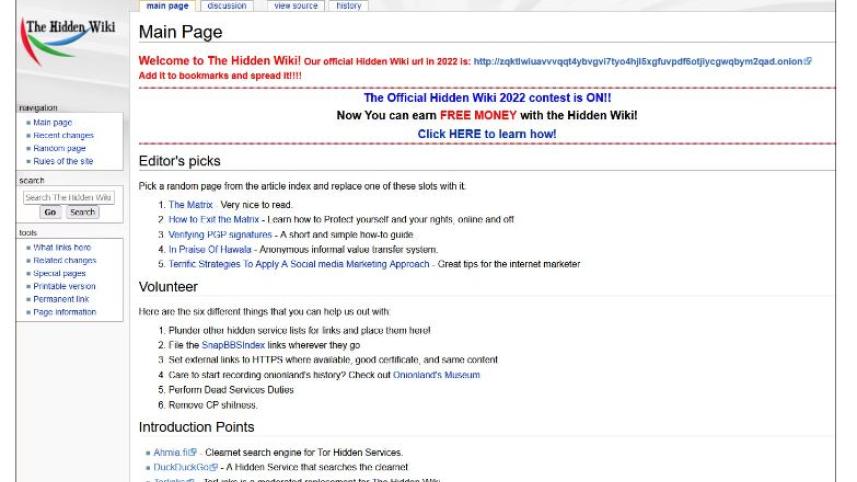This screenshot has width=857, height=482.
Task: Open Onionland's Museum link
Action: 435,375
